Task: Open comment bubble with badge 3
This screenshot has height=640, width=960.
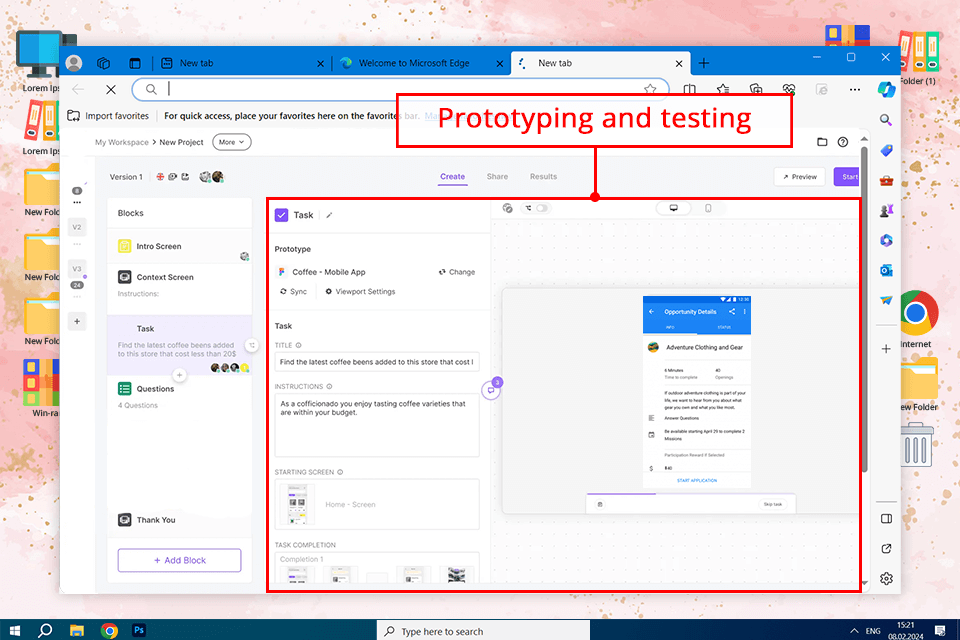Action: (x=492, y=388)
